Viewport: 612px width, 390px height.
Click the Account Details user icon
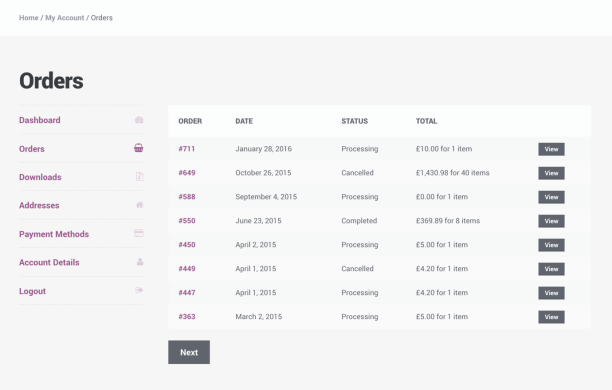tap(140, 262)
